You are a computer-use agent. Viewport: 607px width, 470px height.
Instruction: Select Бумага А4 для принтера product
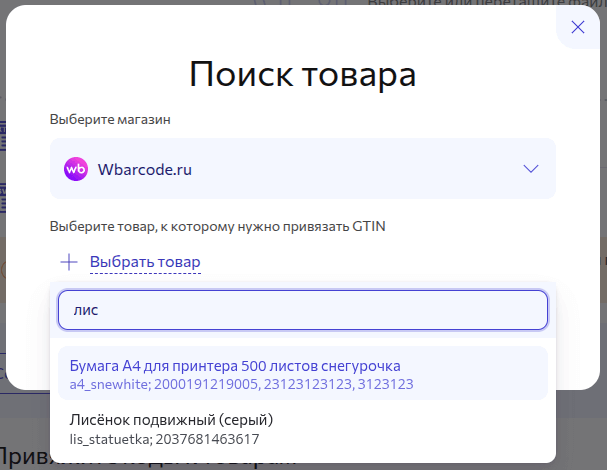(235, 365)
